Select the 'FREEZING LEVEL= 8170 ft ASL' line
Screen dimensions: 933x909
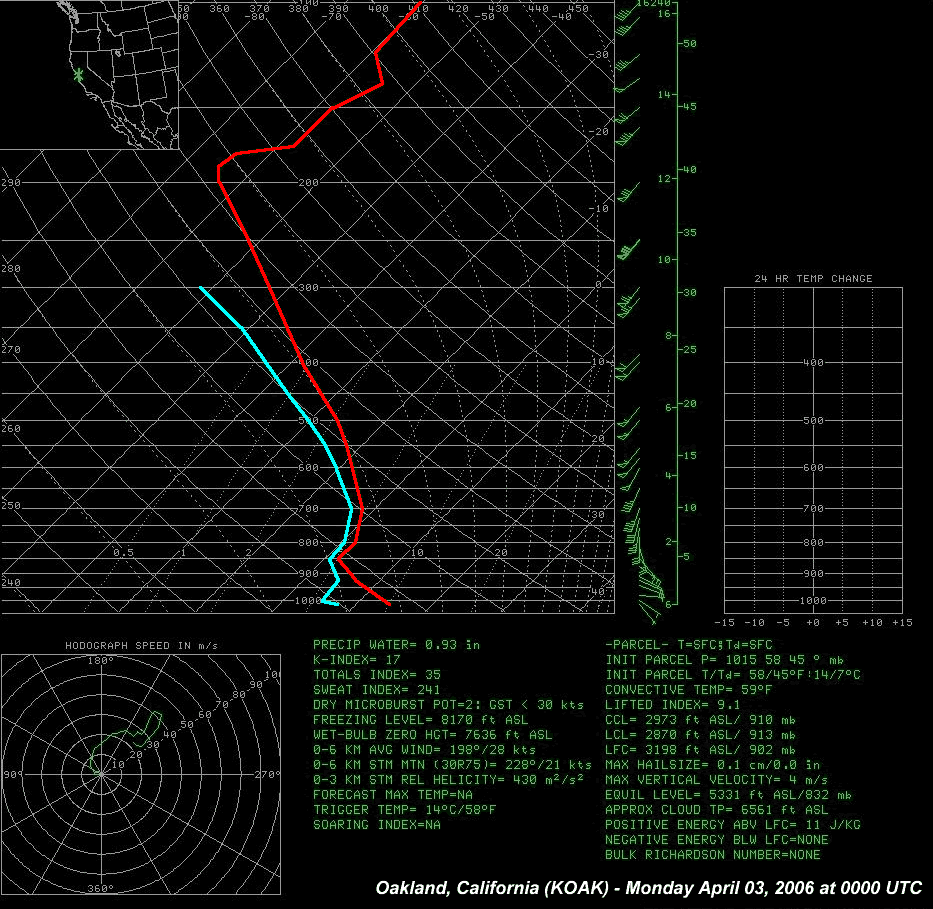coord(421,720)
